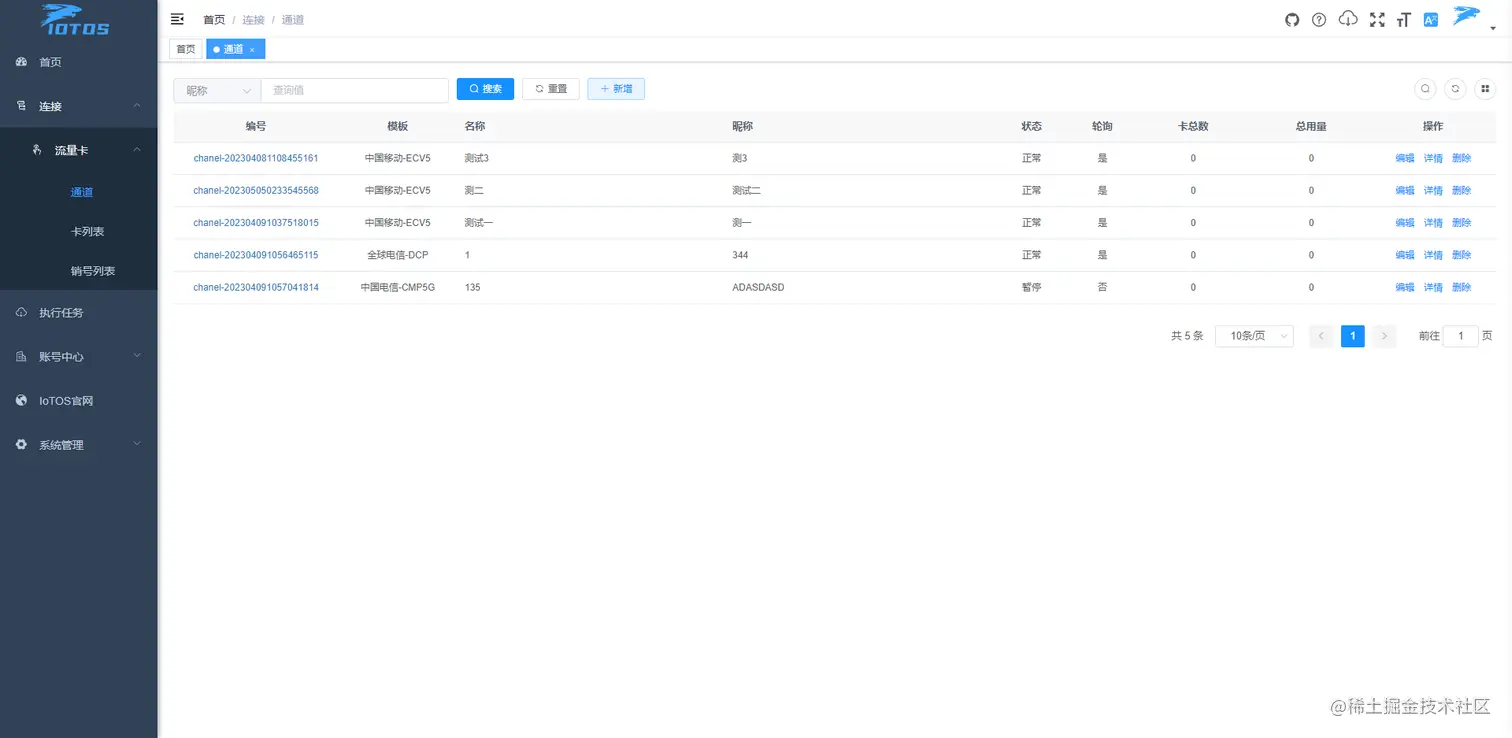Click the cloud download icon
1512x738 pixels.
click(x=1348, y=19)
